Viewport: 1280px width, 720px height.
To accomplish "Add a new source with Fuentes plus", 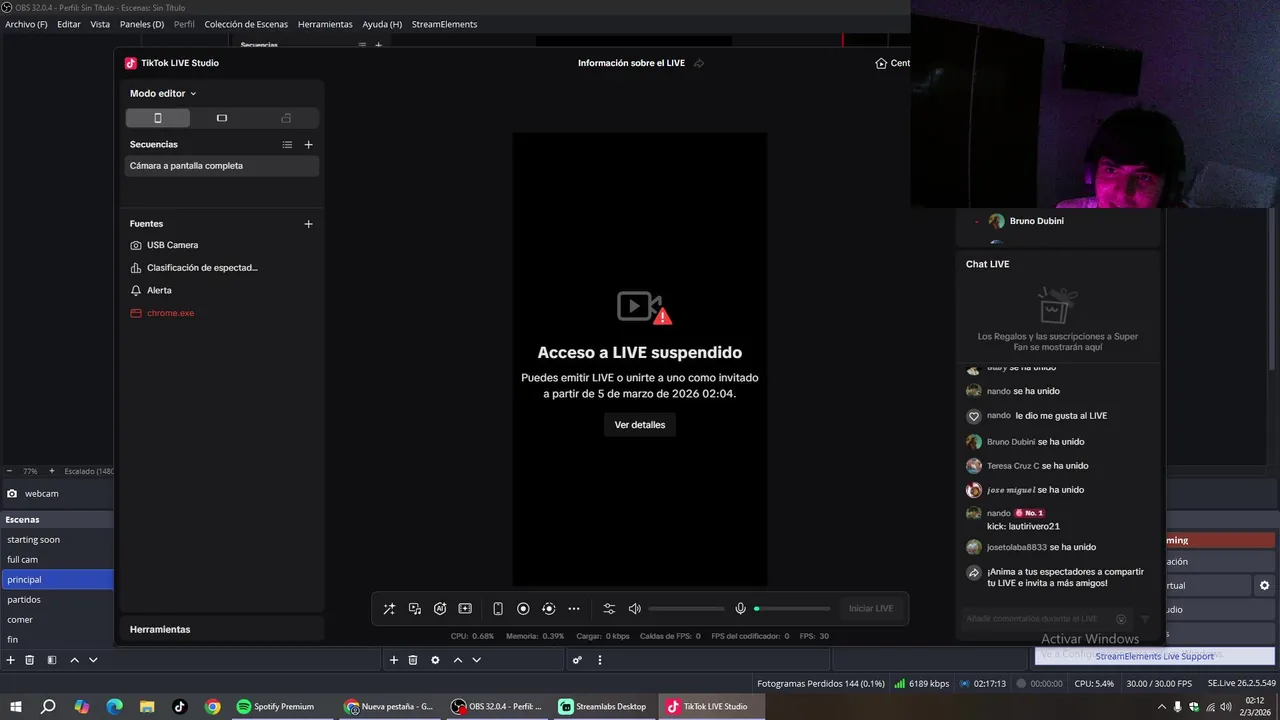I will click(308, 224).
